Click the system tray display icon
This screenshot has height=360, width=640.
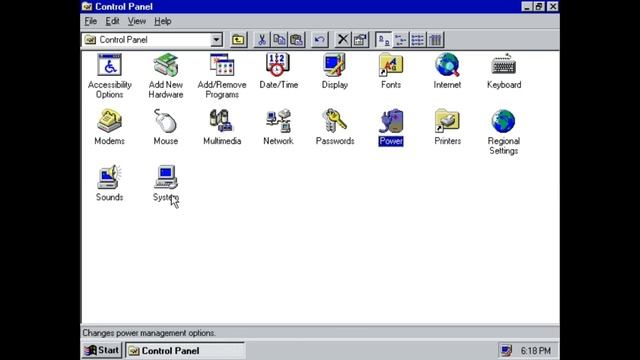pos(507,350)
